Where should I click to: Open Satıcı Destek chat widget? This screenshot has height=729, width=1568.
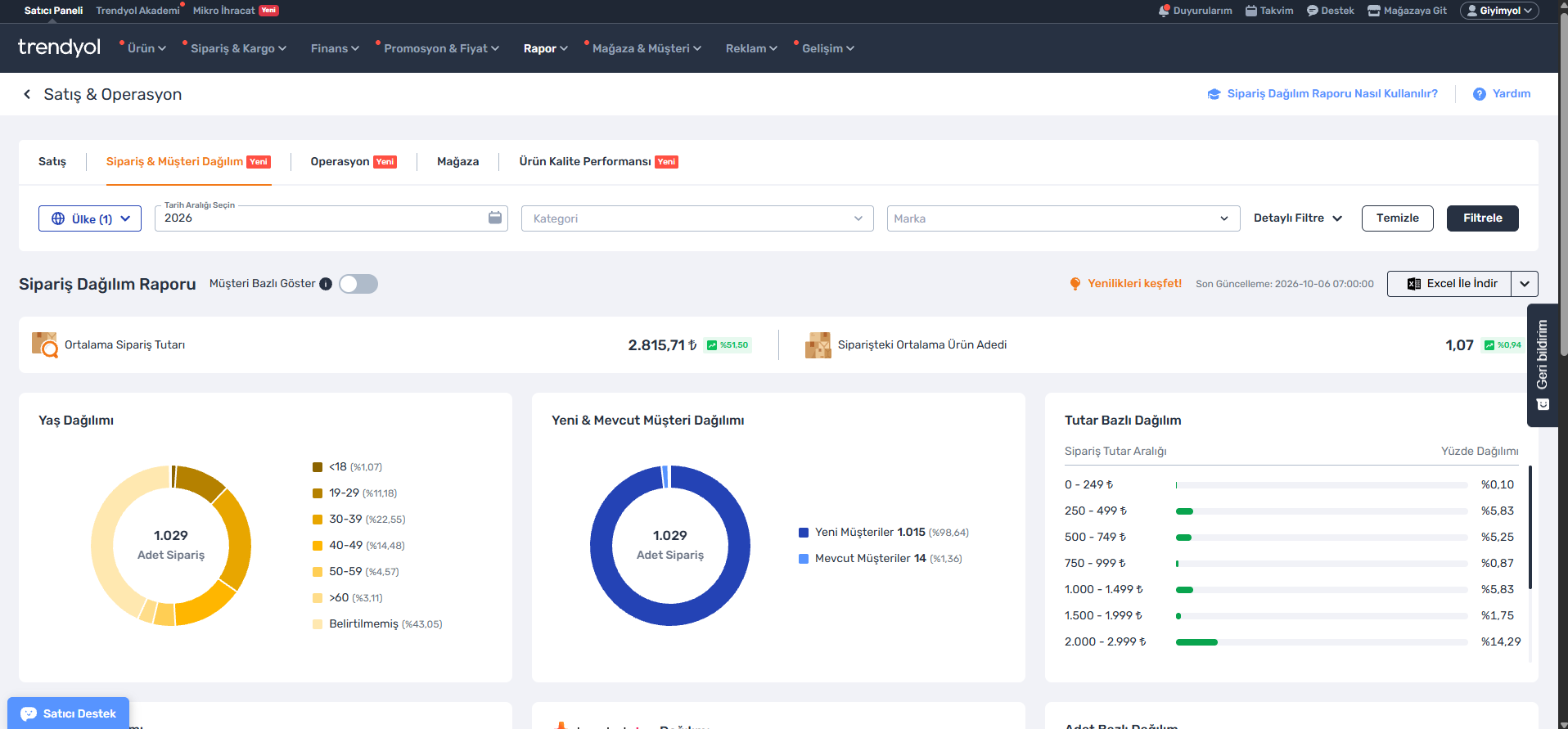point(69,713)
